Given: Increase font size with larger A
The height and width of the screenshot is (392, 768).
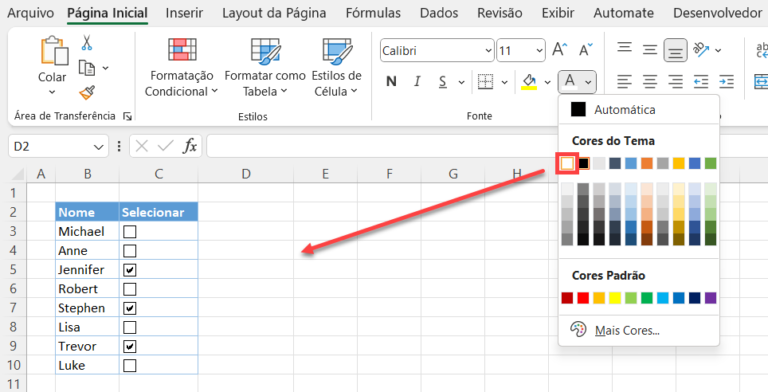Looking at the screenshot, I should 560,50.
